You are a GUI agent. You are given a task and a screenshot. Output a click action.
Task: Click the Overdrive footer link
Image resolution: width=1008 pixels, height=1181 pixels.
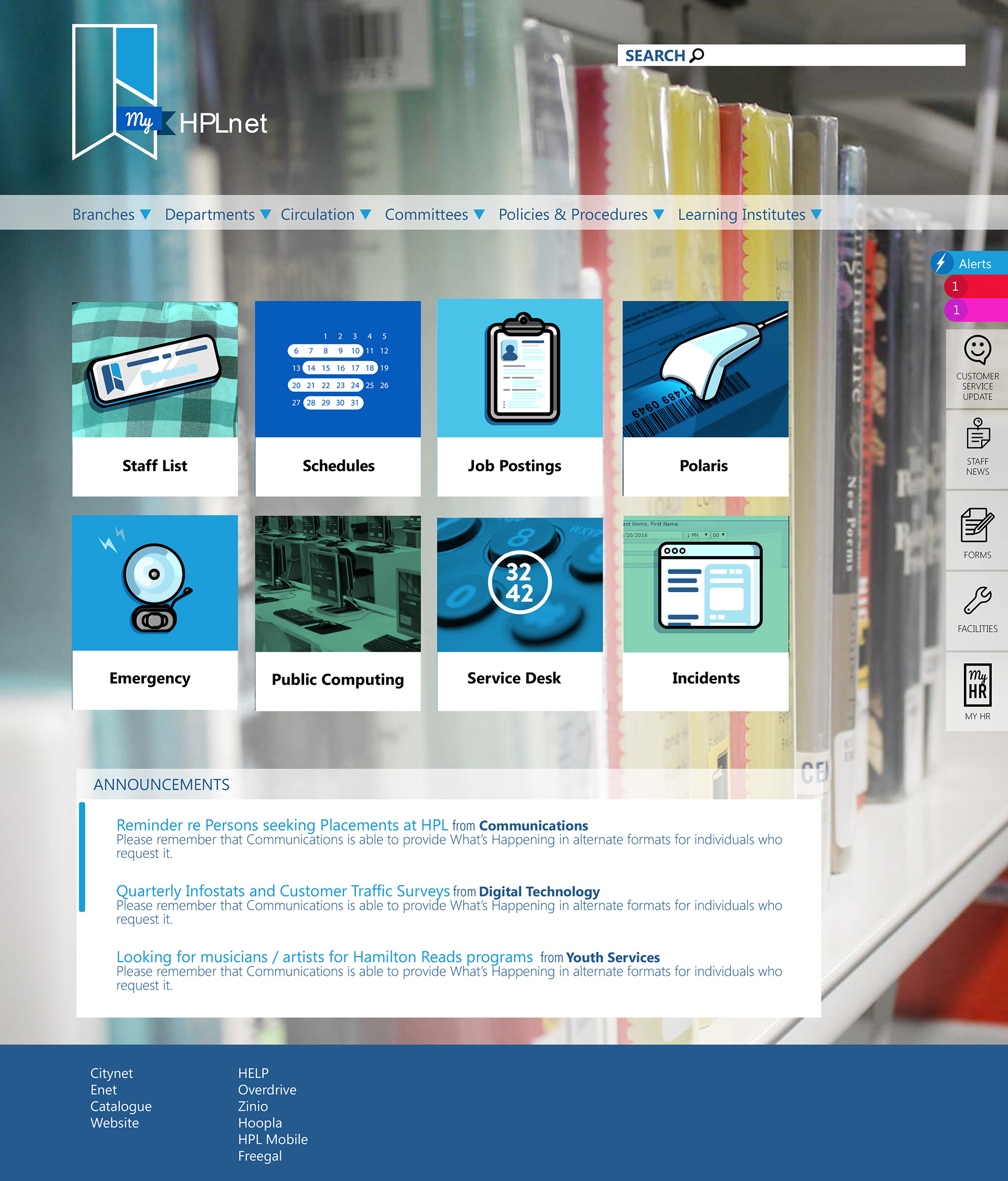point(267,1090)
